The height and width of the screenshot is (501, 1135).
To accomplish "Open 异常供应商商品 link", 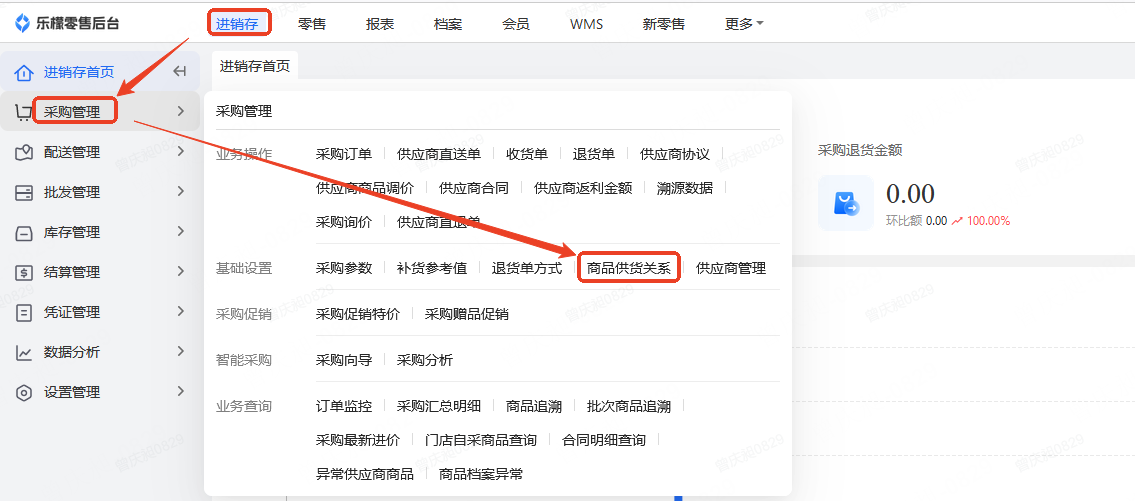I will pyautogui.click(x=365, y=474).
